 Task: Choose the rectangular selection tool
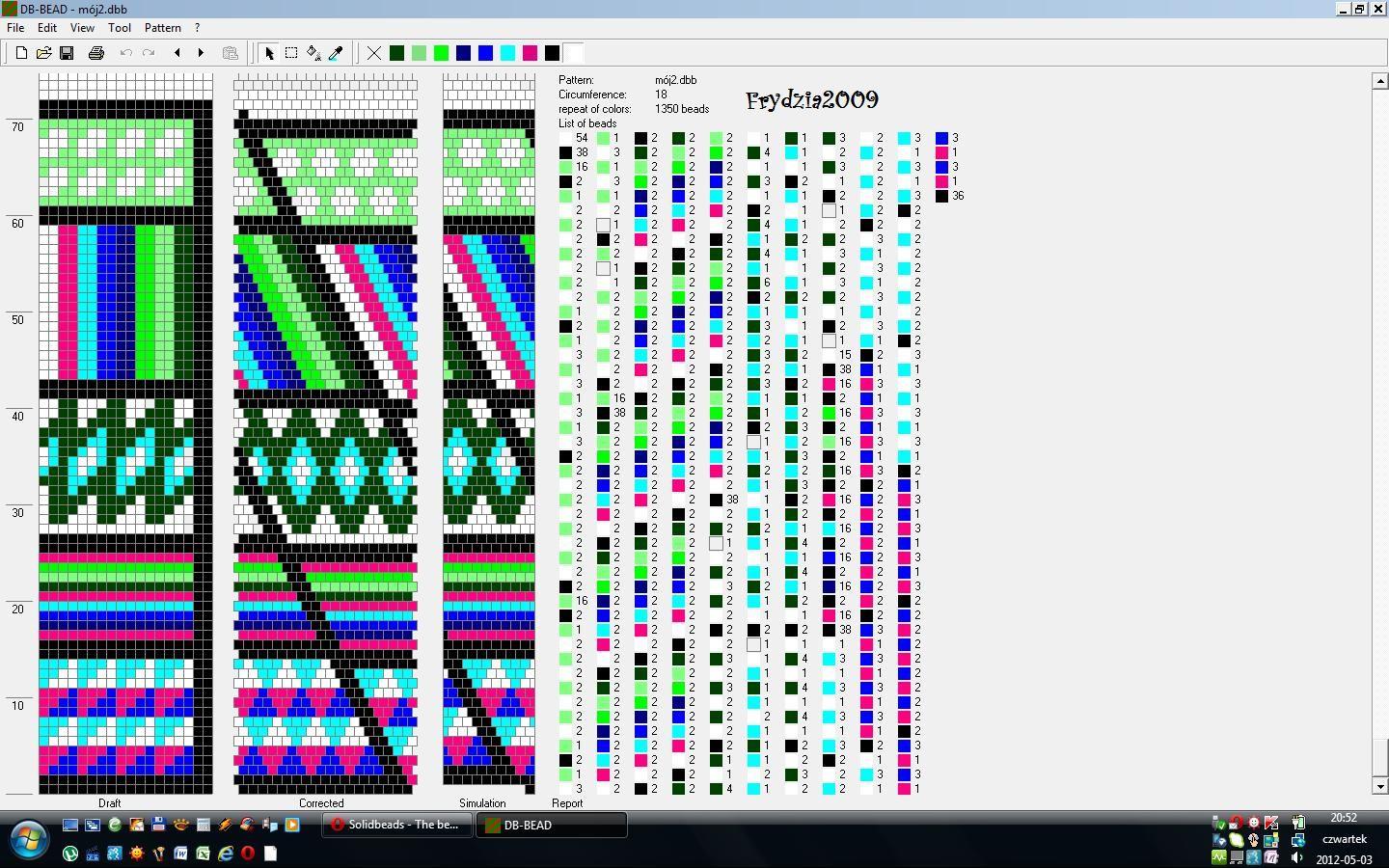pyautogui.click(x=291, y=53)
